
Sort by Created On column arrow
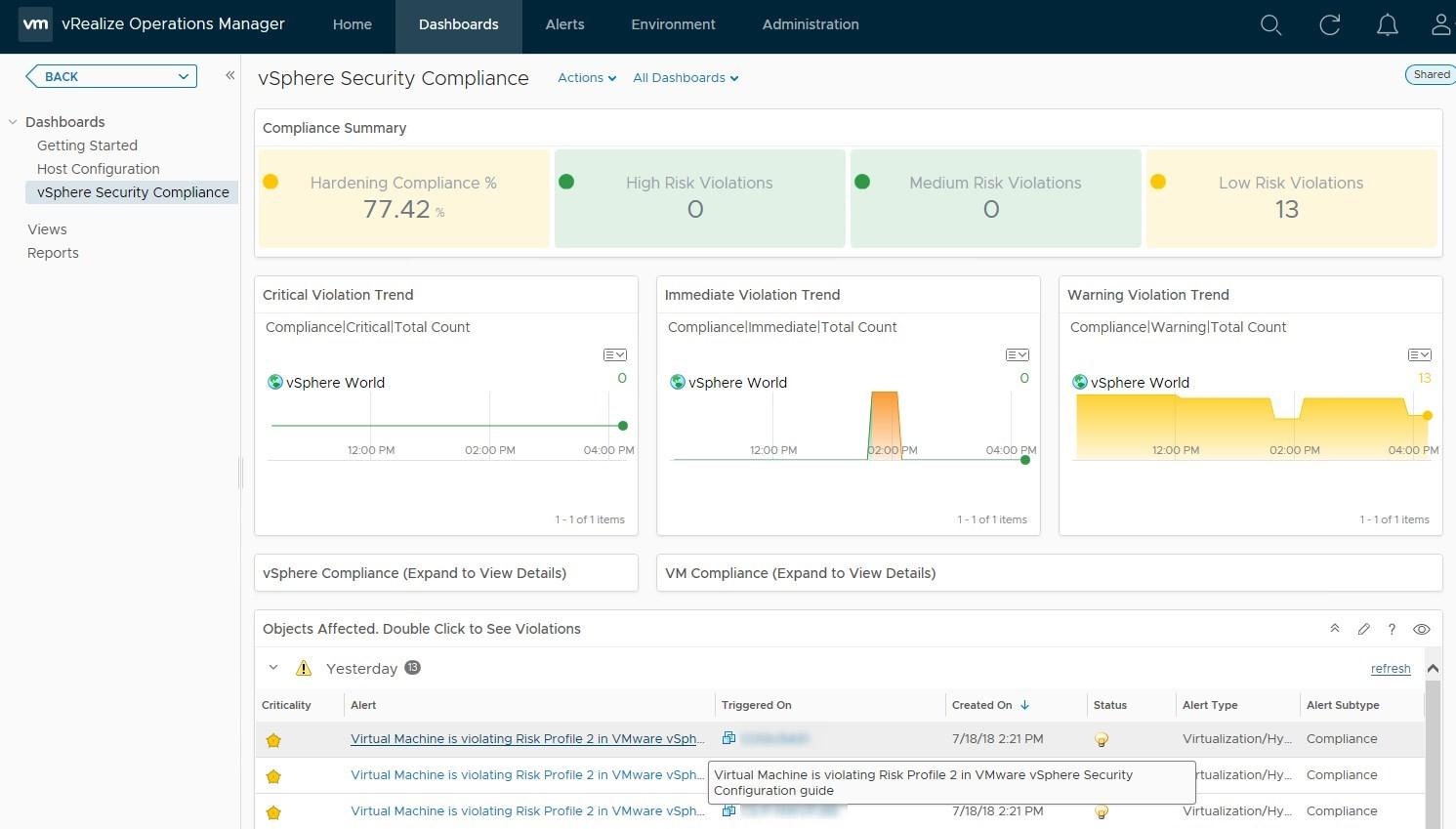tap(1024, 705)
